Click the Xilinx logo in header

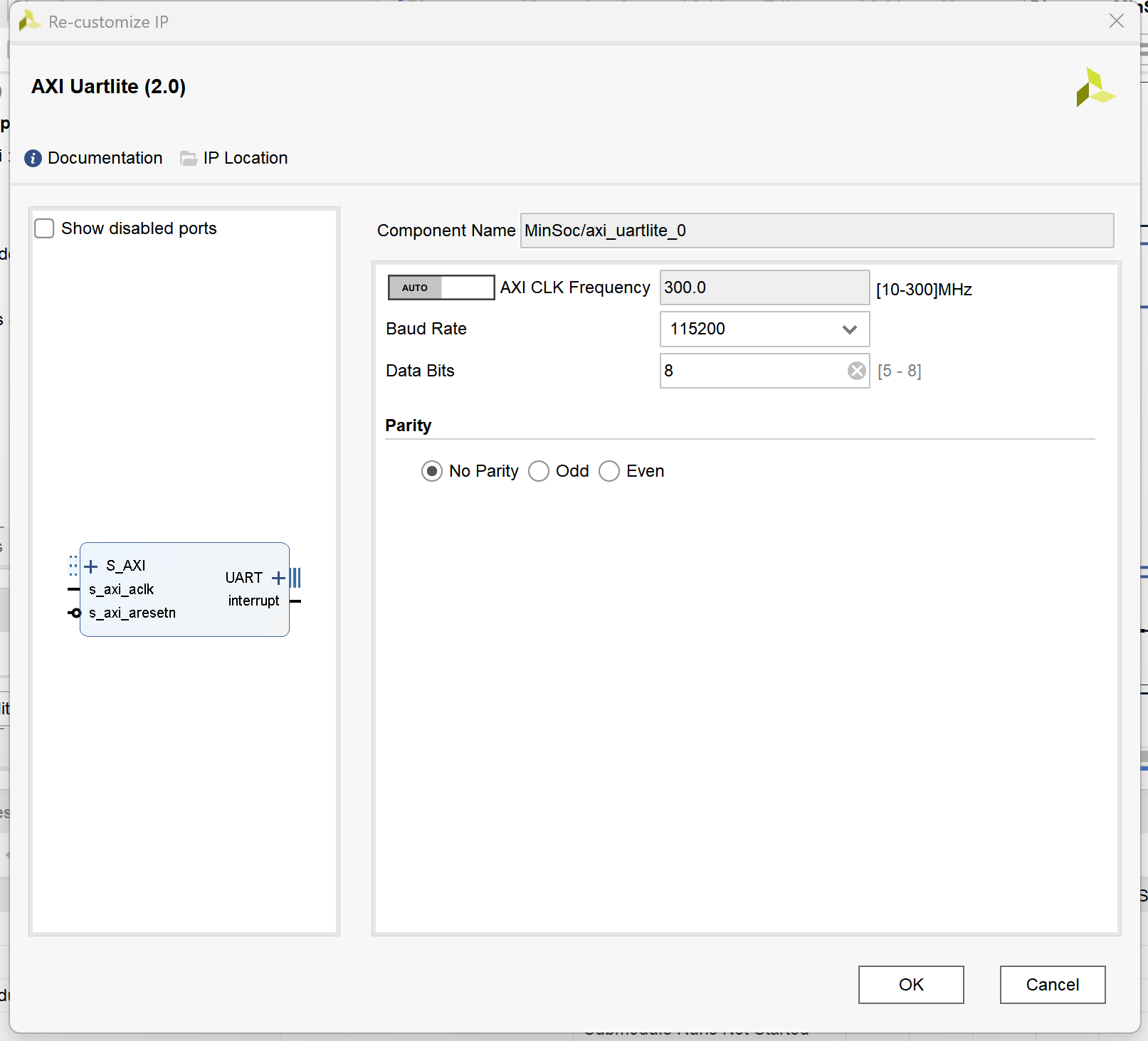[1096, 88]
